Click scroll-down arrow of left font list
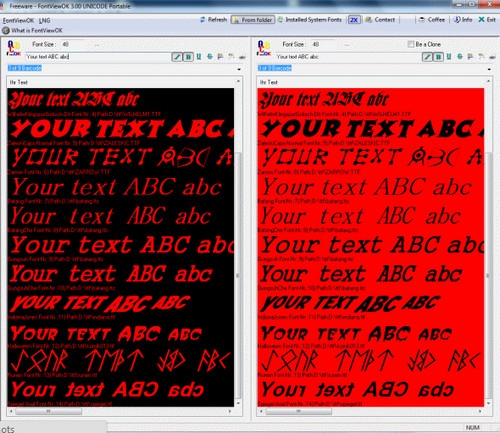 [x=238, y=403]
